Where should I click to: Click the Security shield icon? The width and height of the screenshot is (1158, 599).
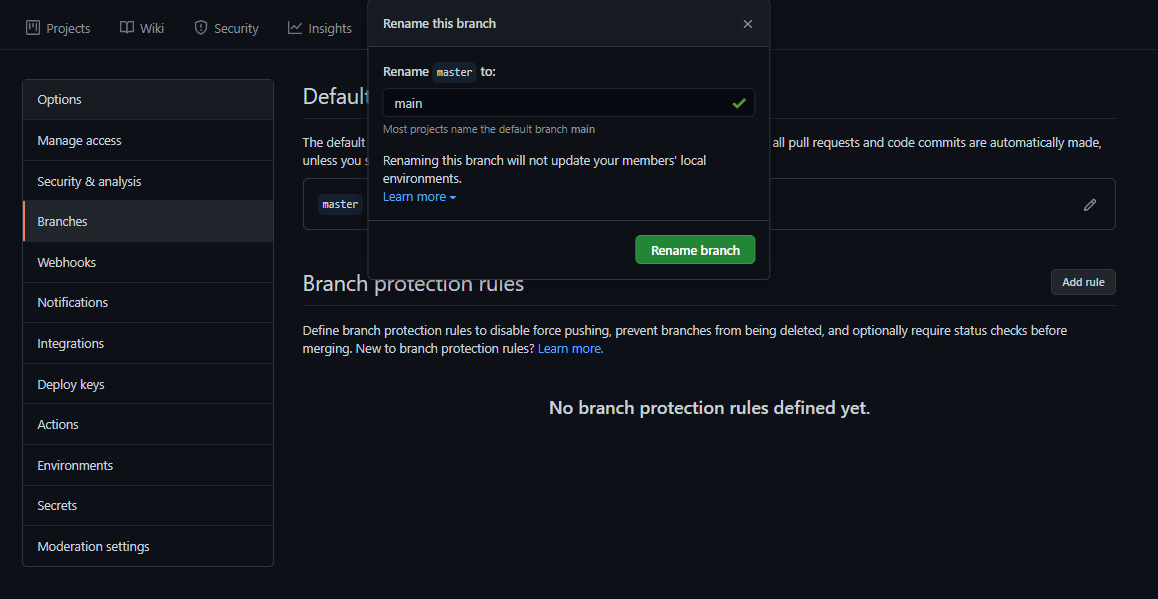pyautogui.click(x=198, y=28)
